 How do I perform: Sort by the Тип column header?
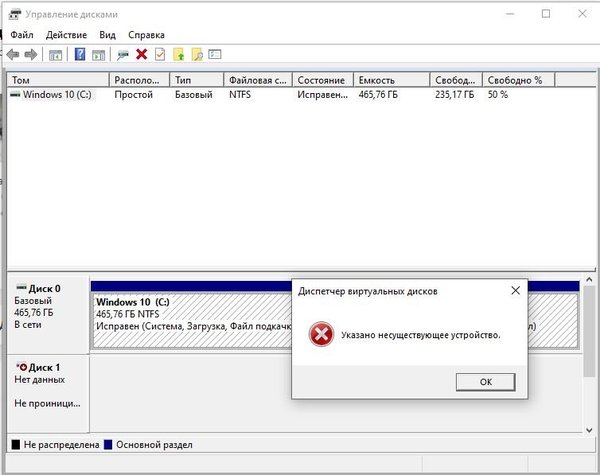pyautogui.click(x=197, y=80)
